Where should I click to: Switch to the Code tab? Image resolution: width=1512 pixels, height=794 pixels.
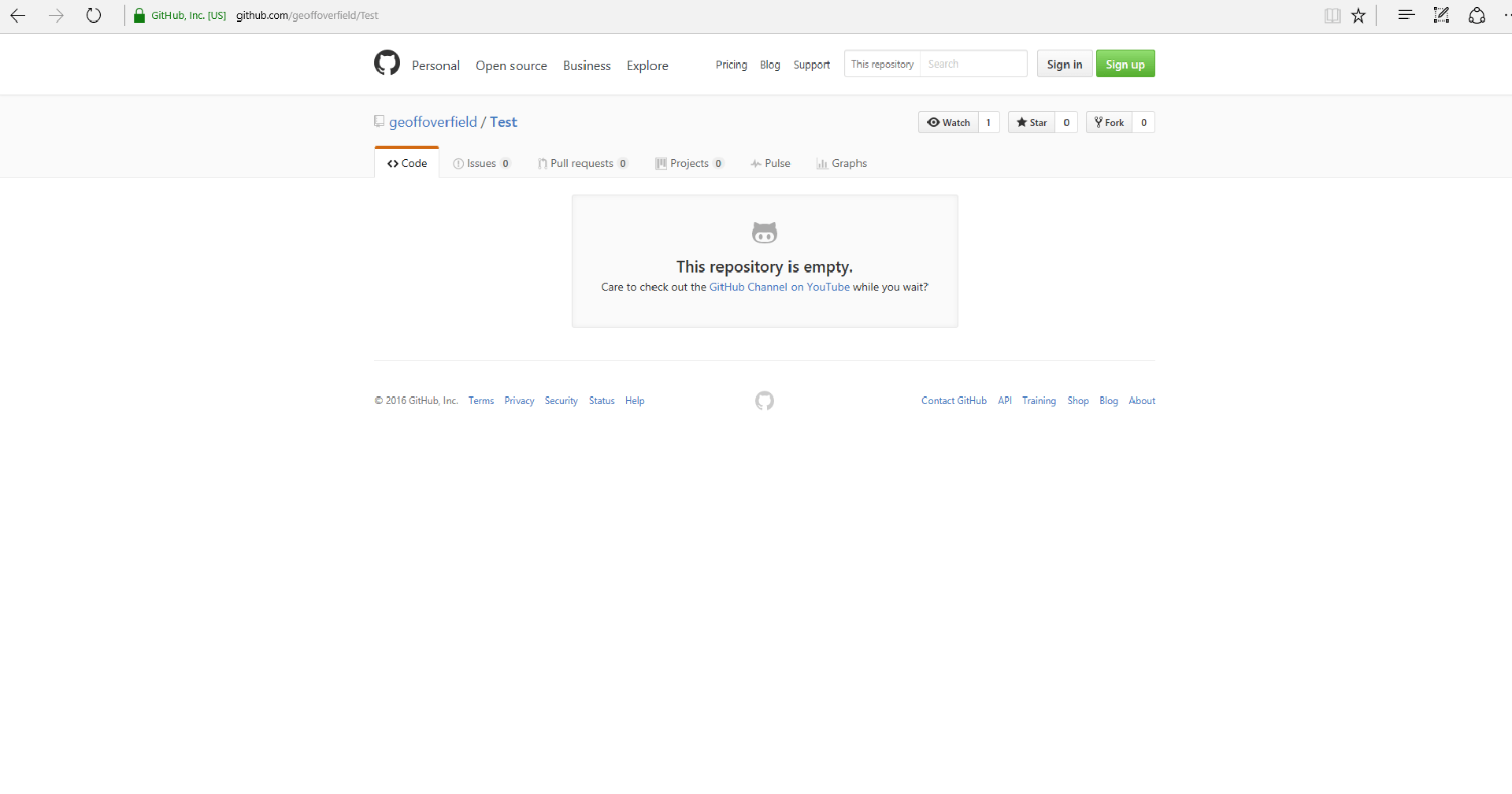coord(406,163)
